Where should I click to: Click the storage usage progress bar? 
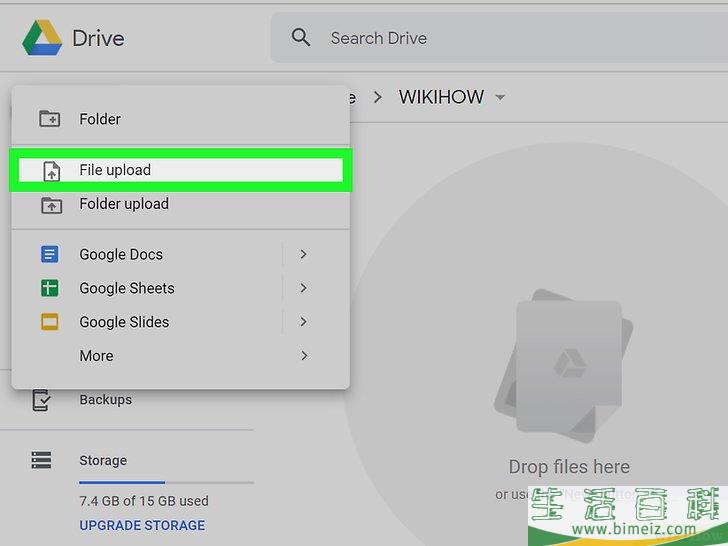point(166,482)
